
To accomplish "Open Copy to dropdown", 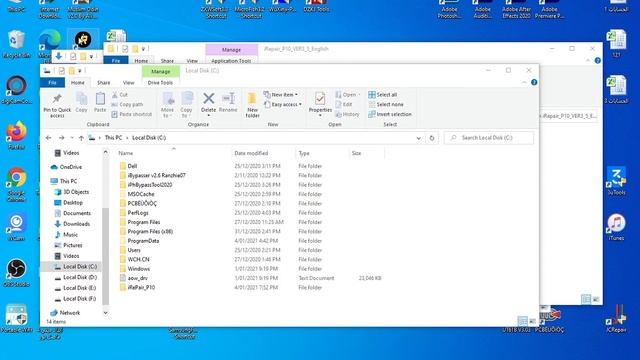I will tap(186, 105).
